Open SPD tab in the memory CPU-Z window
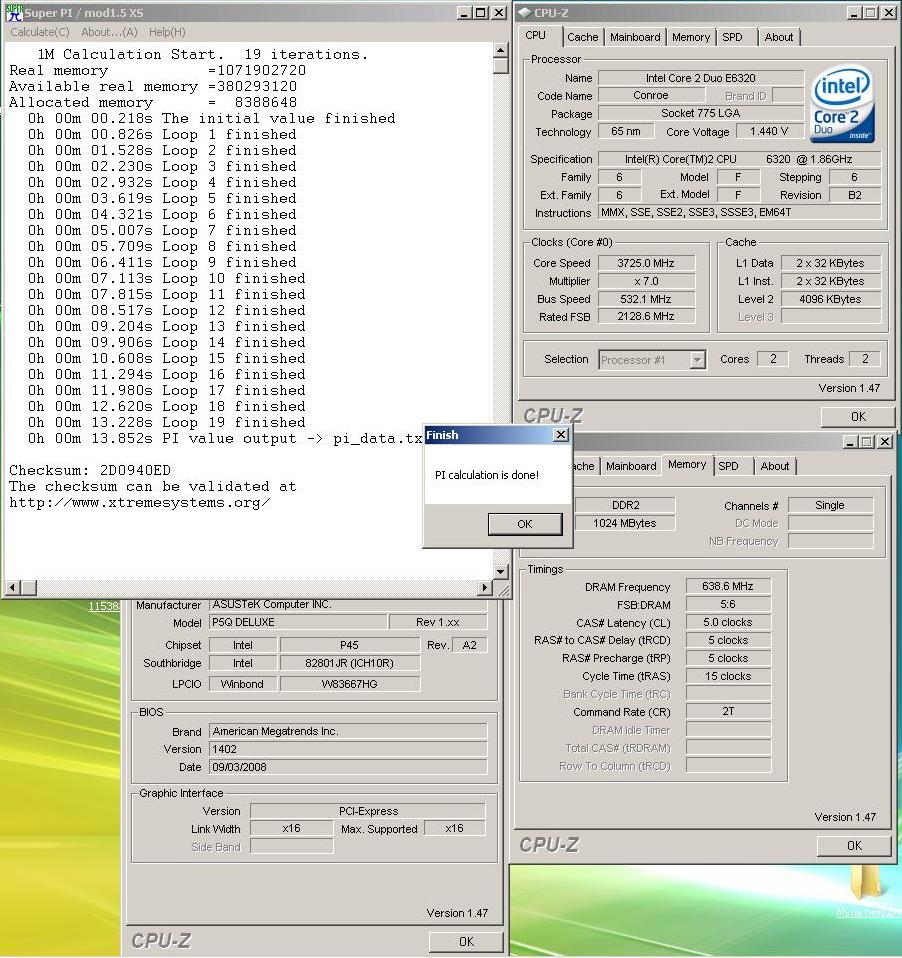This screenshot has width=902, height=958. [728, 466]
